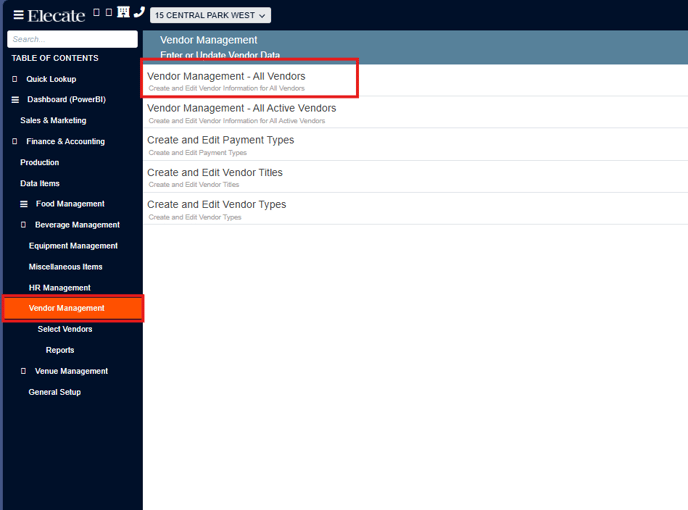
Task: Select the highlighted Vendor Management item
Action: click(73, 309)
